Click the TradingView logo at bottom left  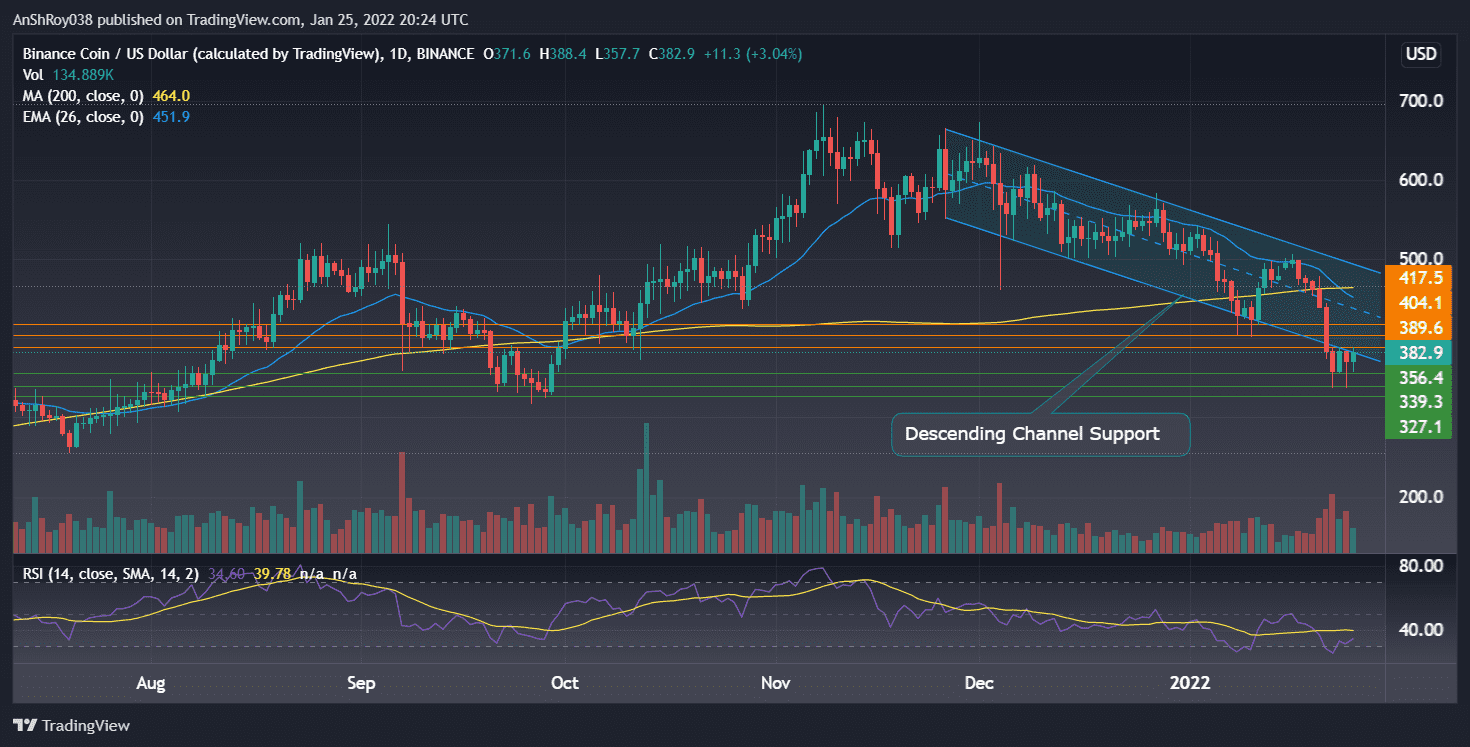tap(72, 725)
